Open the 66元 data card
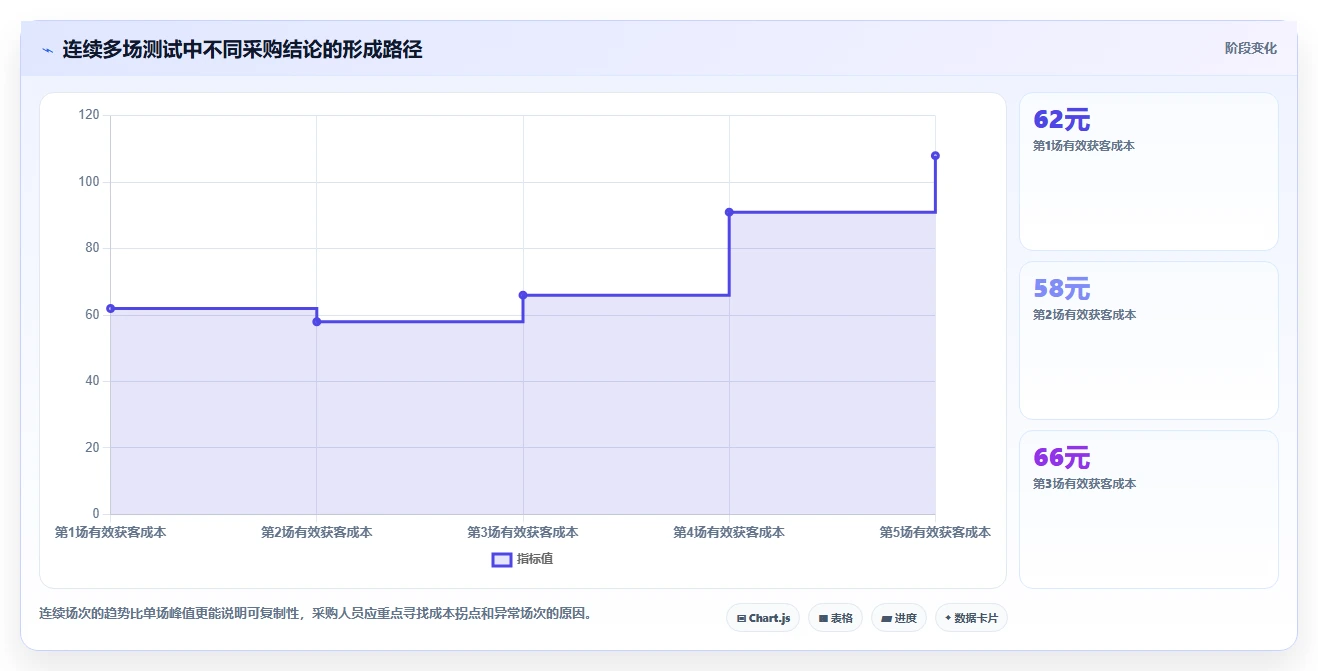Image resolution: width=1318 pixels, height=671 pixels. click(1148, 509)
